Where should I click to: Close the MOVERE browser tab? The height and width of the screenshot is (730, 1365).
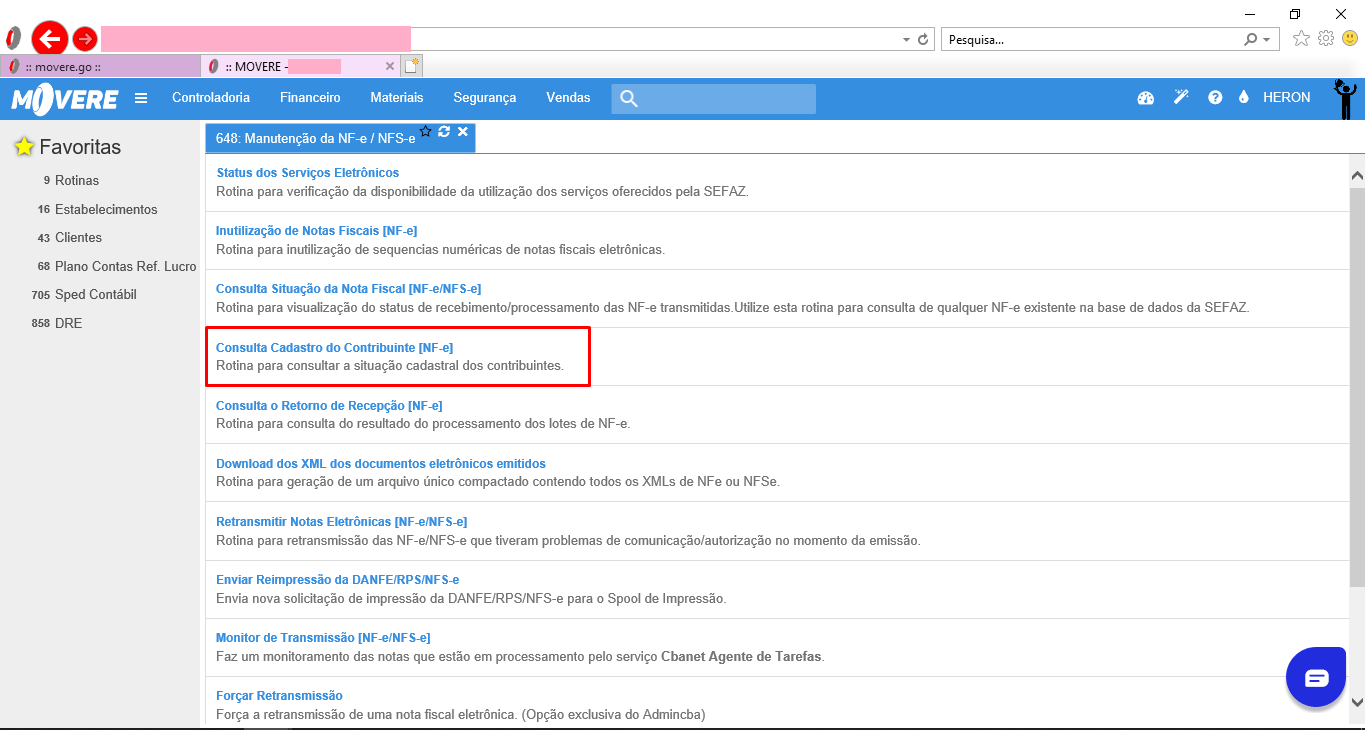(390, 66)
